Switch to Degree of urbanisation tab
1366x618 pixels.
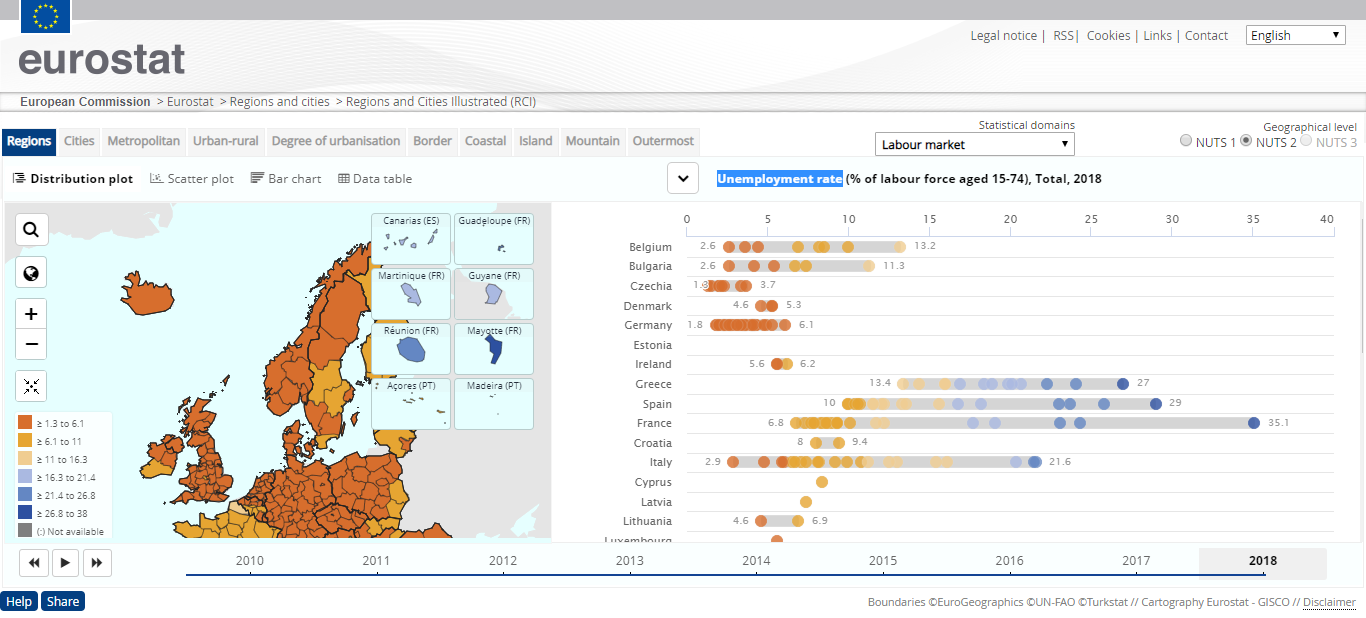(x=336, y=141)
